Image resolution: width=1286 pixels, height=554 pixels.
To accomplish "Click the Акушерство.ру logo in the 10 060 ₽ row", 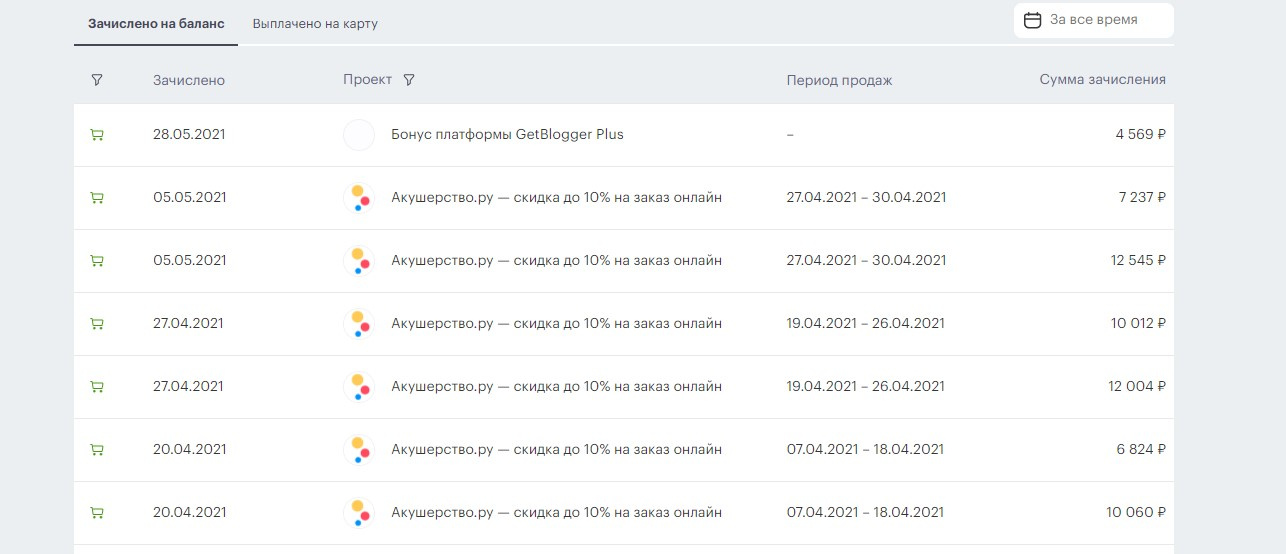I will (359, 513).
